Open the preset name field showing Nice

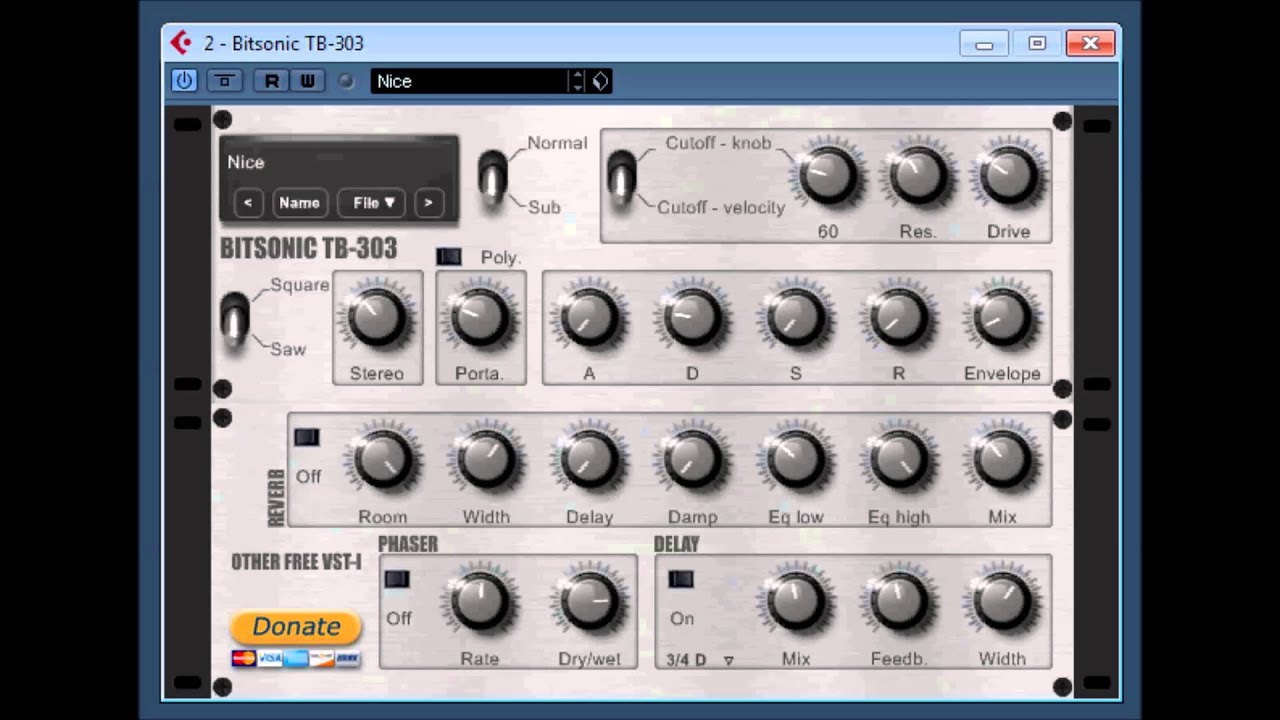[x=469, y=81]
